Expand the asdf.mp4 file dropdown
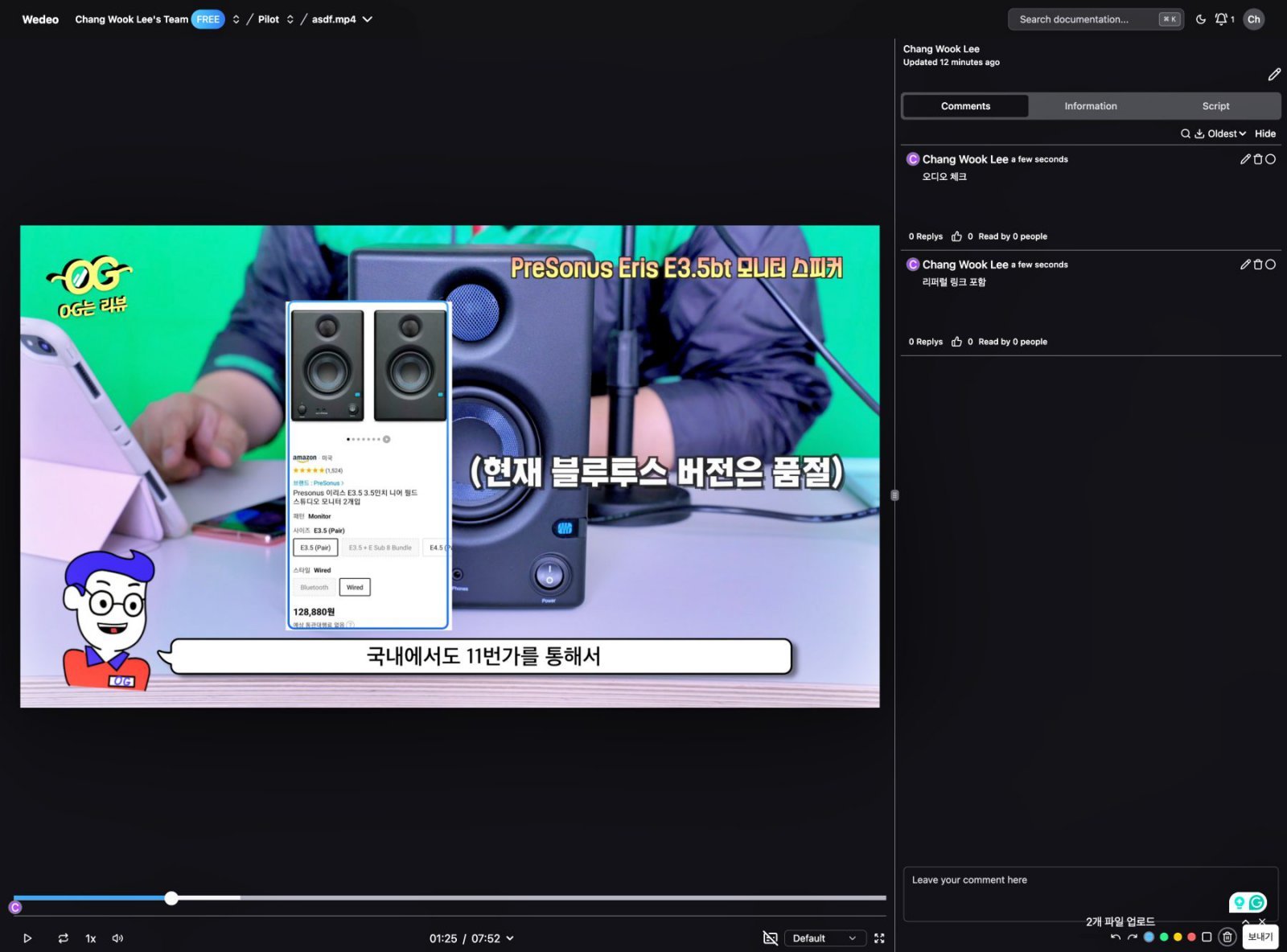This screenshot has height=952, width=1287. pos(368,19)
